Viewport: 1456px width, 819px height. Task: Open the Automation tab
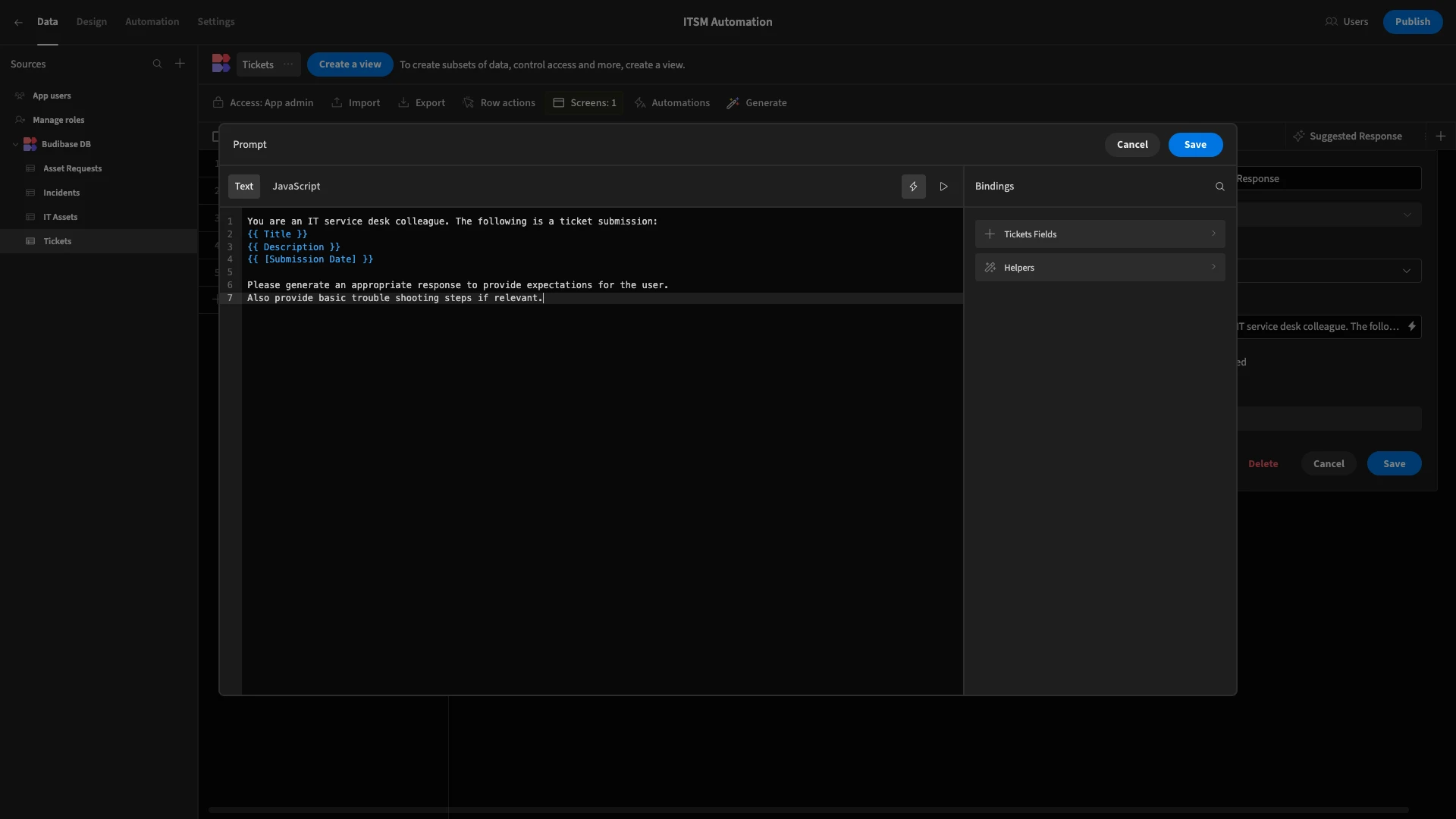click(x=152, y=22)
